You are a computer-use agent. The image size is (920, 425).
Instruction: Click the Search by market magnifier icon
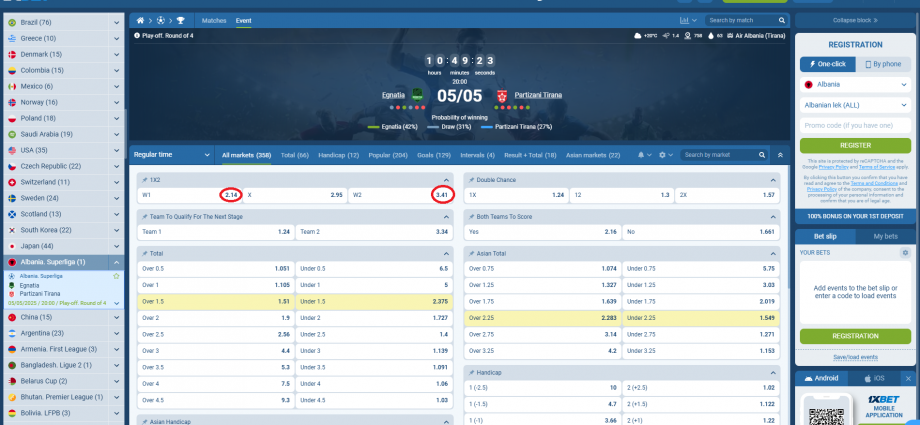point(762,155)
